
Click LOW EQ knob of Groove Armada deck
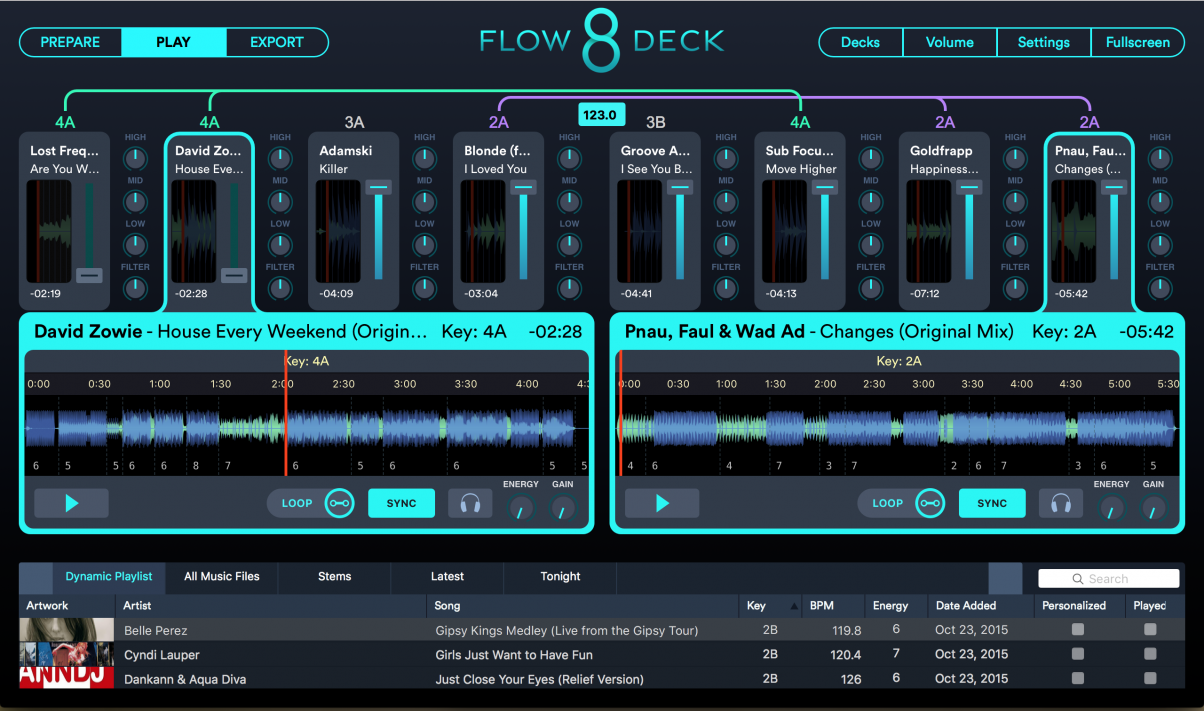click(726, 244)
